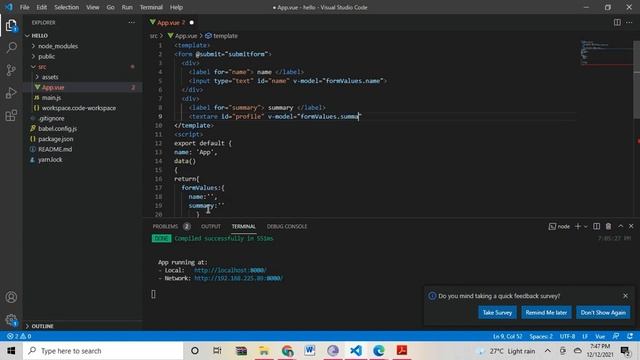Open Explorer more actions ellipsis
This screenshot has height=360, width=640.
click(x=131, y=22)
